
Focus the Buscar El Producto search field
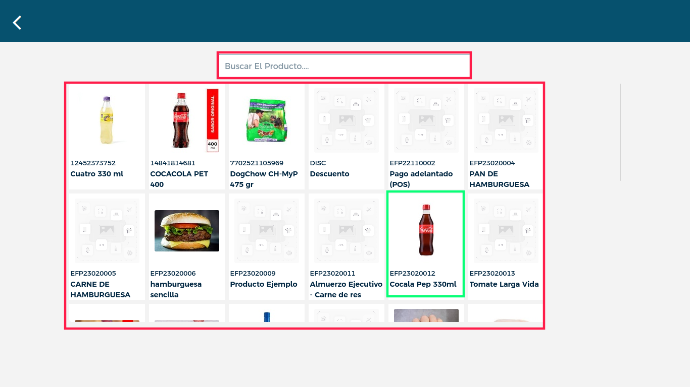tap(344, 66)
